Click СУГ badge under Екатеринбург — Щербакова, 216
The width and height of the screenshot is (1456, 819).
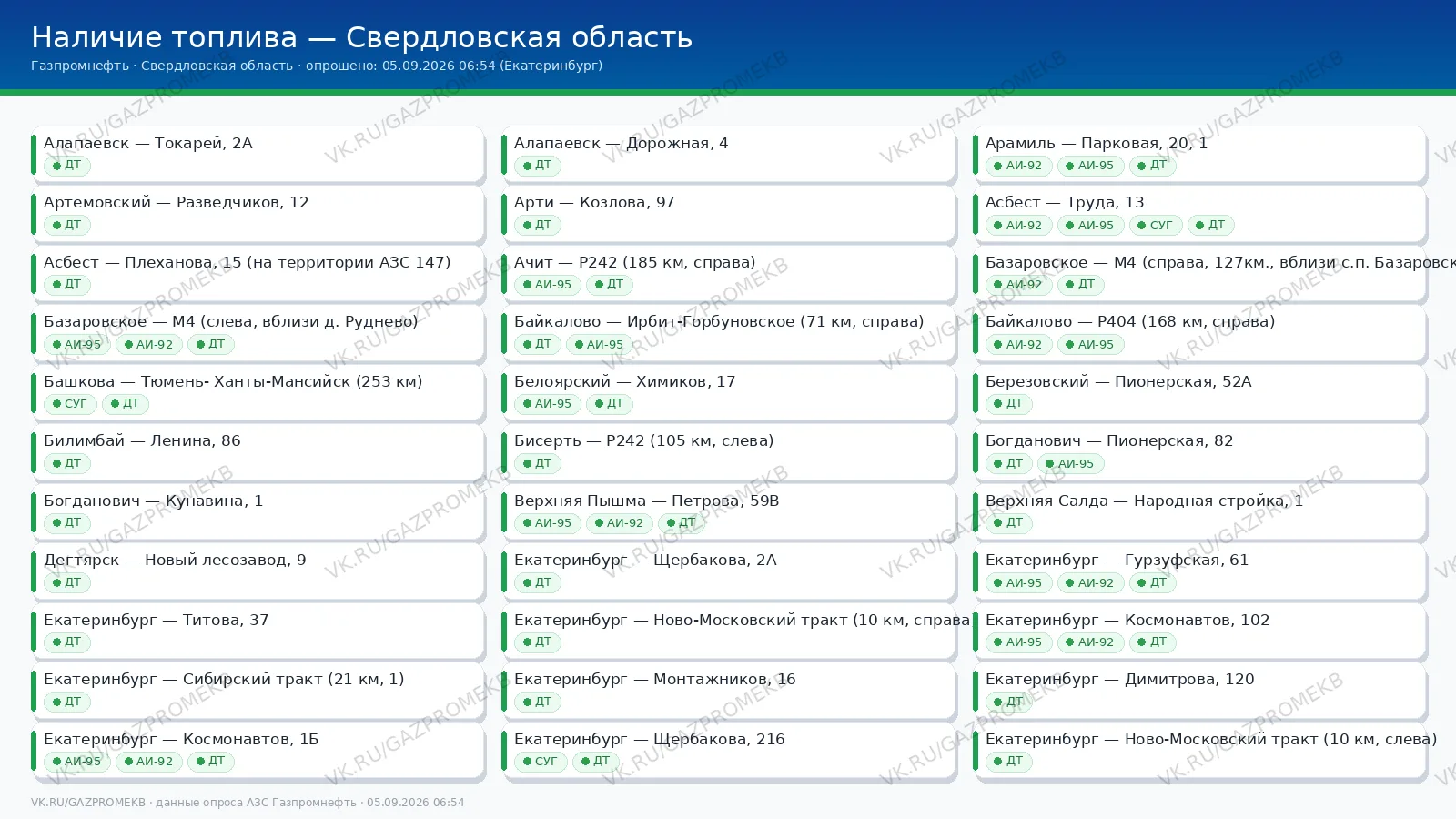click(x=541, y=762)
